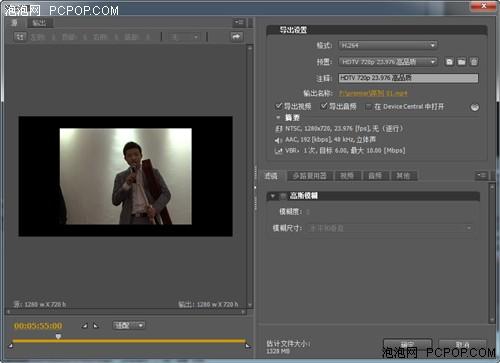Select the 滤镜 tab

pos(271,176)
